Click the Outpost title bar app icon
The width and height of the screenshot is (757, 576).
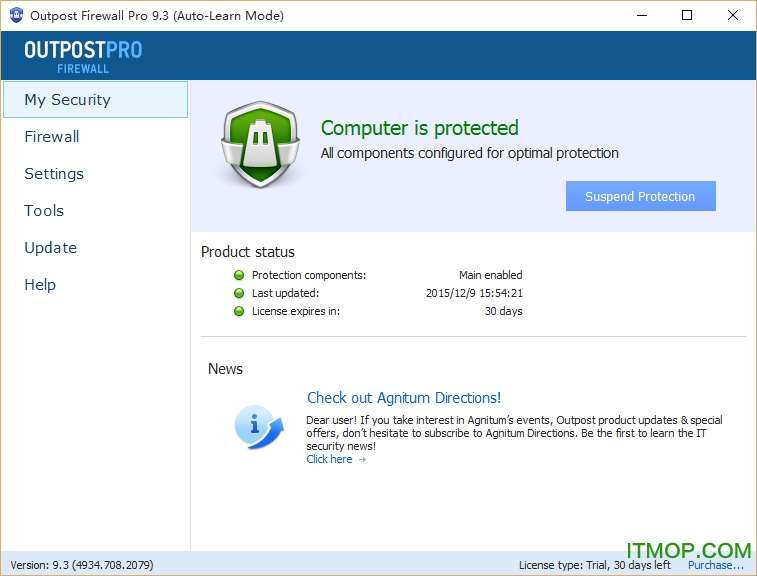(16, 16)
